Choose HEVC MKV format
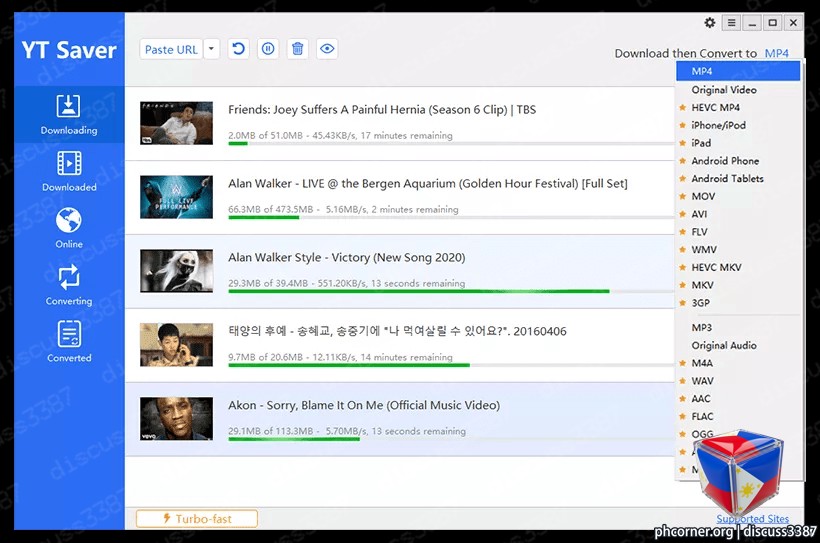The width and height of the screenshot is (820, 543). click(738, 267)
